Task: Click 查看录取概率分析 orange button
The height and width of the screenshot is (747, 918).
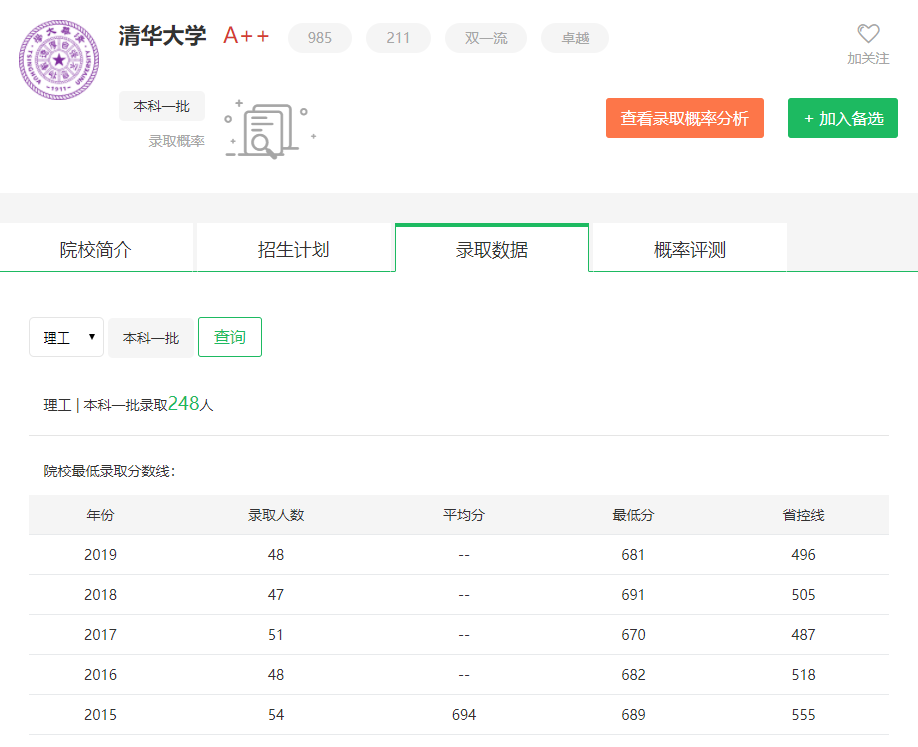Action: [685, 118]
